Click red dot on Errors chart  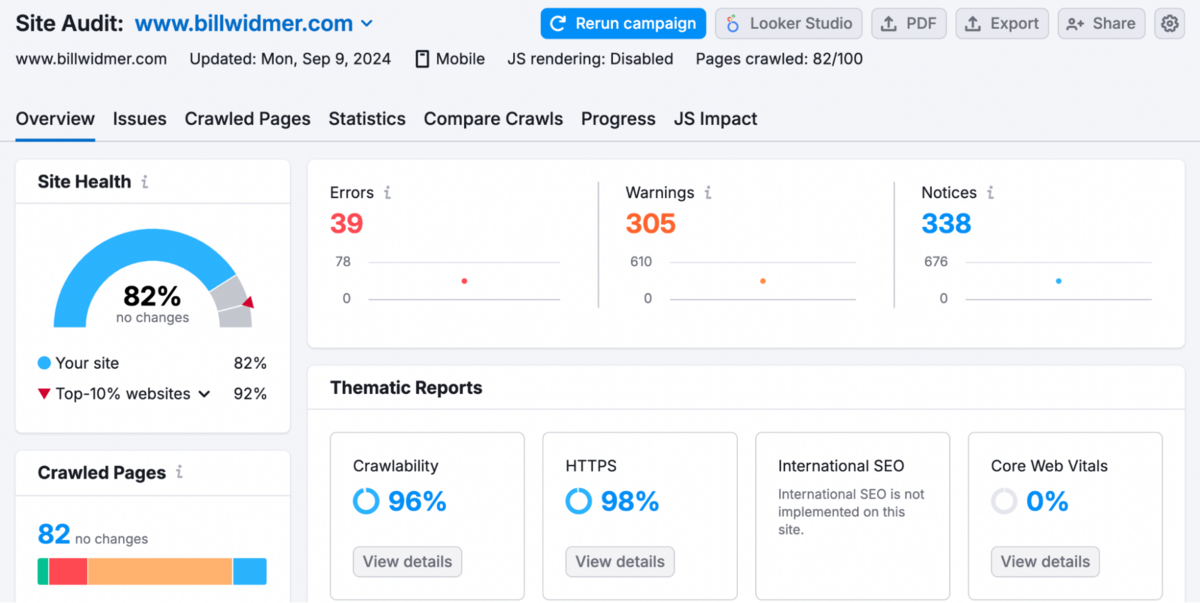click(x=464, y=281)
